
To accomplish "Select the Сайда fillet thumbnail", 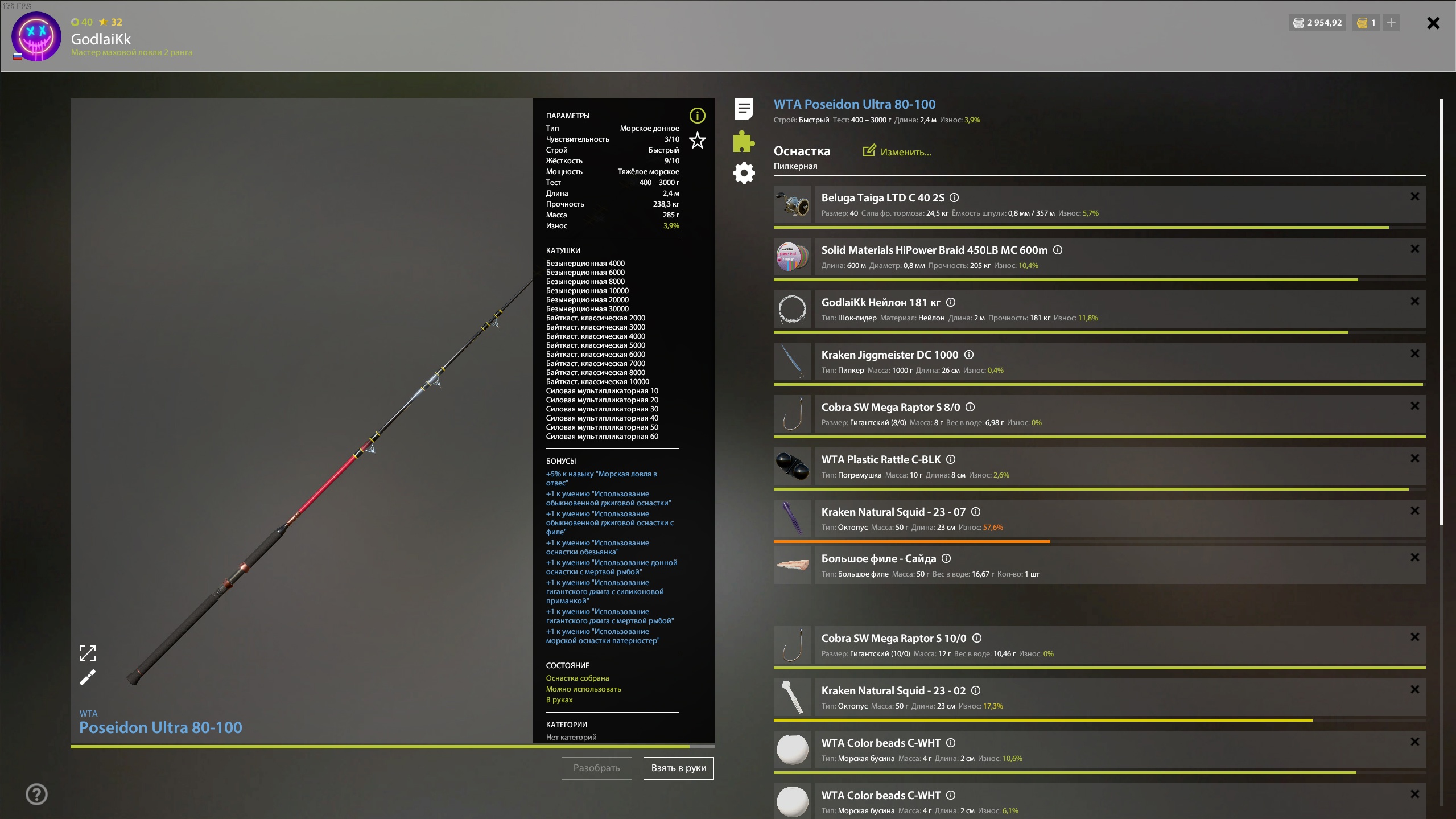I will 792,565.
